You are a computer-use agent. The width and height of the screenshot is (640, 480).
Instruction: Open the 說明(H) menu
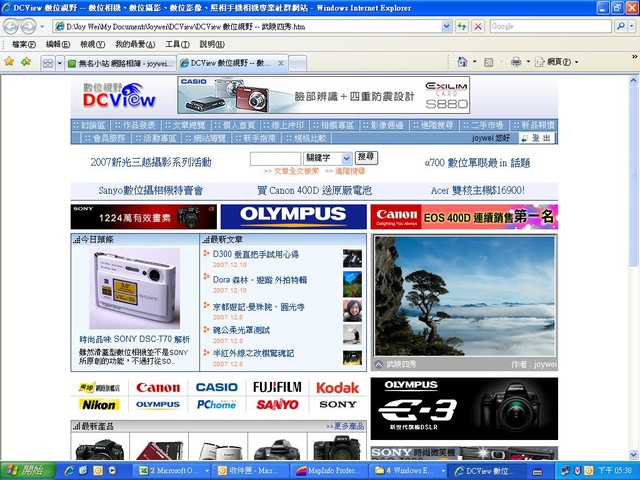click(x=212, y=44)
